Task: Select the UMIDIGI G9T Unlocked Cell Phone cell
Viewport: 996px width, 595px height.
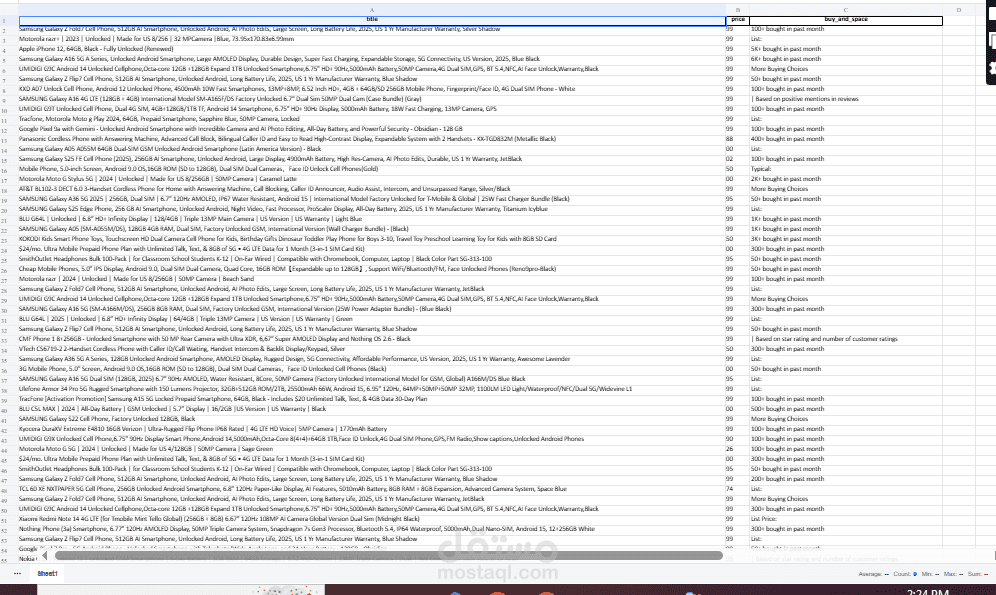Action: 372,109
